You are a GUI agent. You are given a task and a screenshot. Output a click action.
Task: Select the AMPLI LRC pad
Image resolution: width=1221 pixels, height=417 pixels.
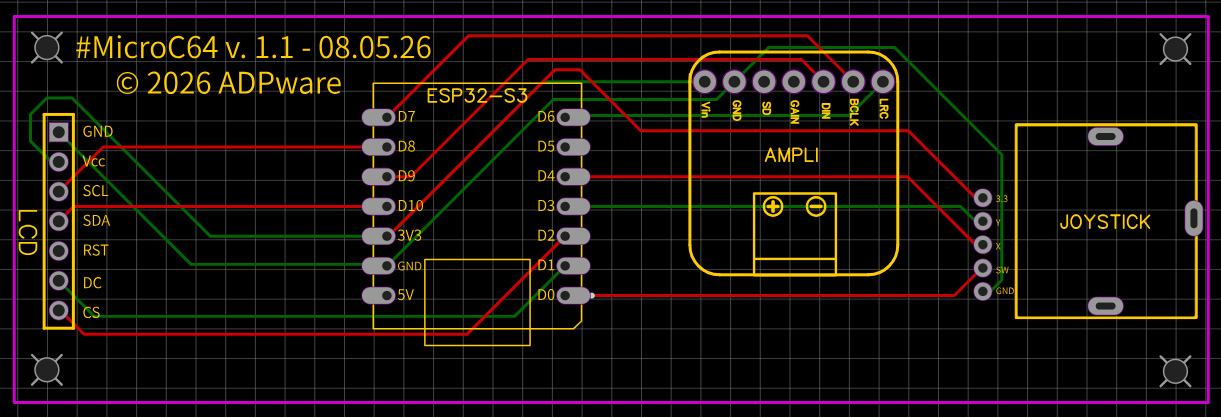(x=883, y=81)
